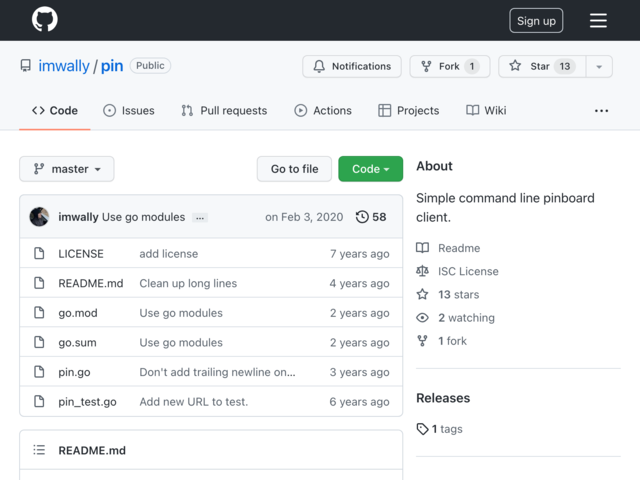Click the README.md heading in readme box
Image resolution: width=640 pixels, height=480 pixels.
tap(92, 451)
